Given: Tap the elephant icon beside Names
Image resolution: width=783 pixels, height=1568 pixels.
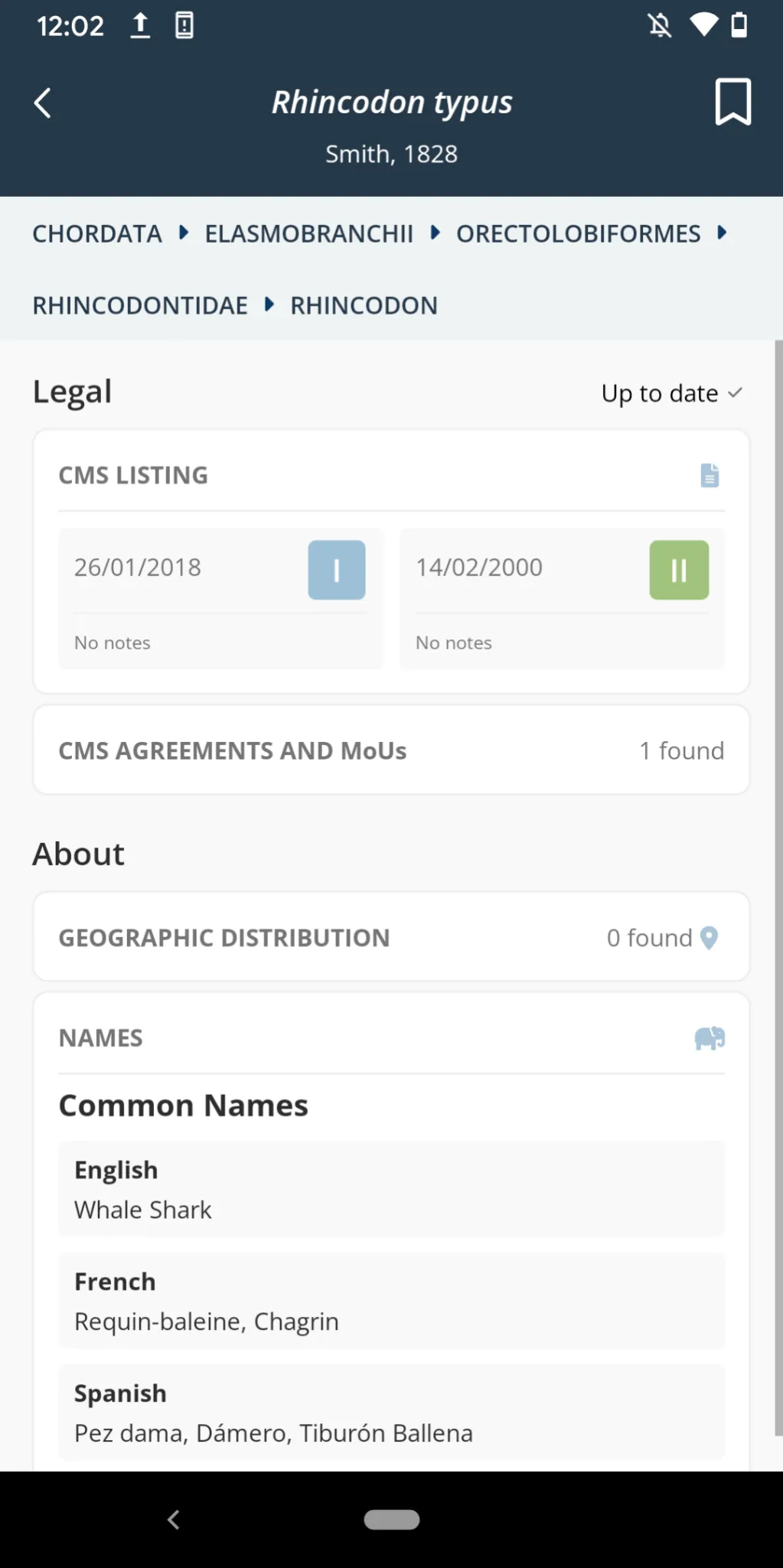Looking at the screenshot, I should 710,1038.
